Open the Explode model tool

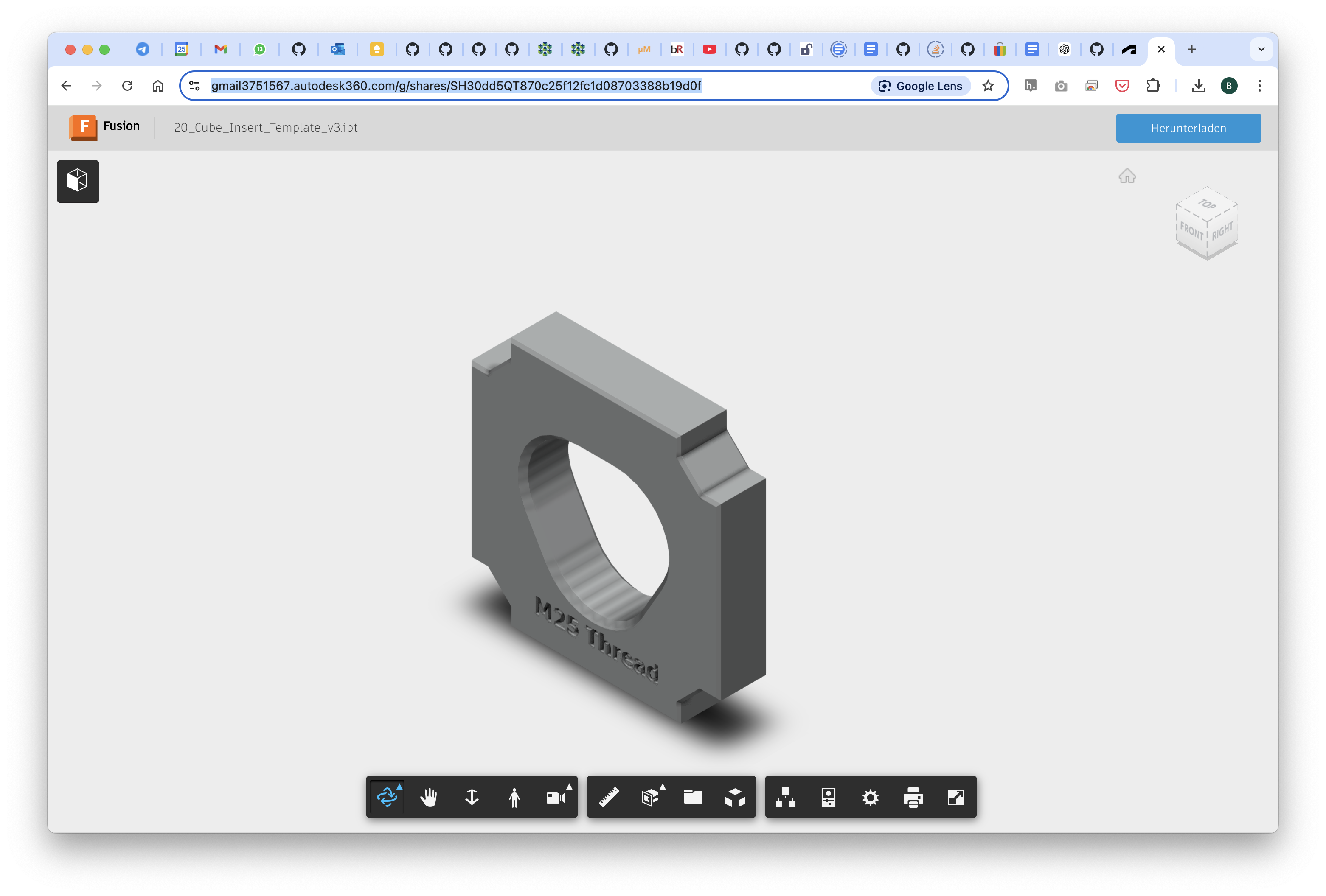[735, 797]
